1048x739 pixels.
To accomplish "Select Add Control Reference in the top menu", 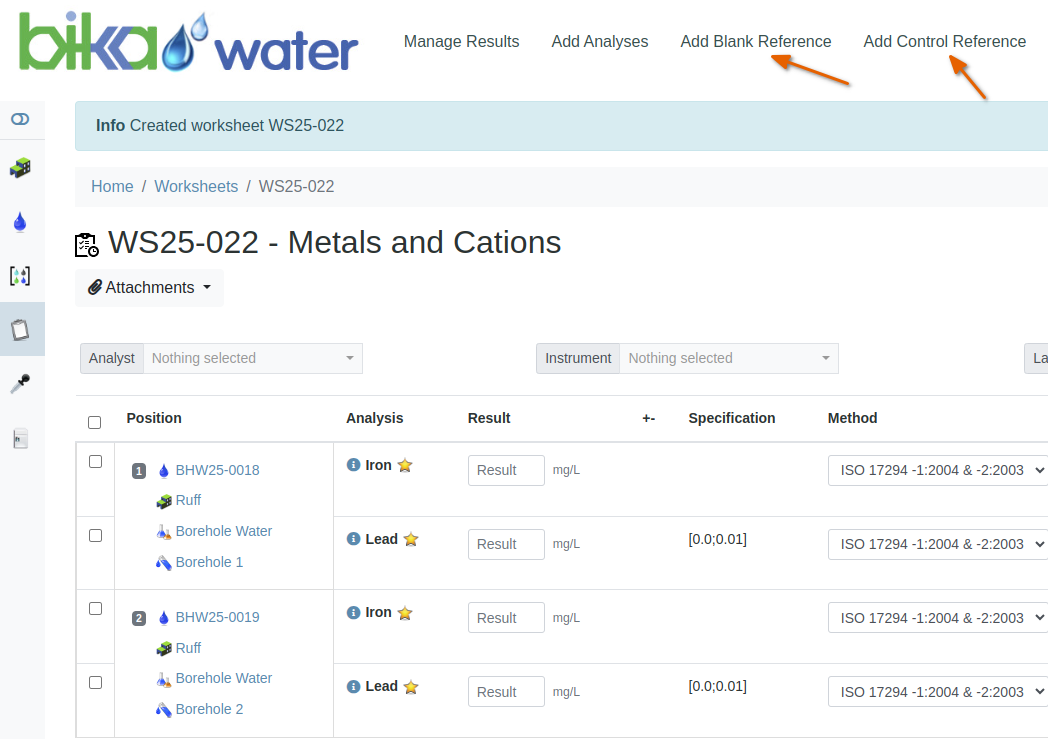I will 944,41.
